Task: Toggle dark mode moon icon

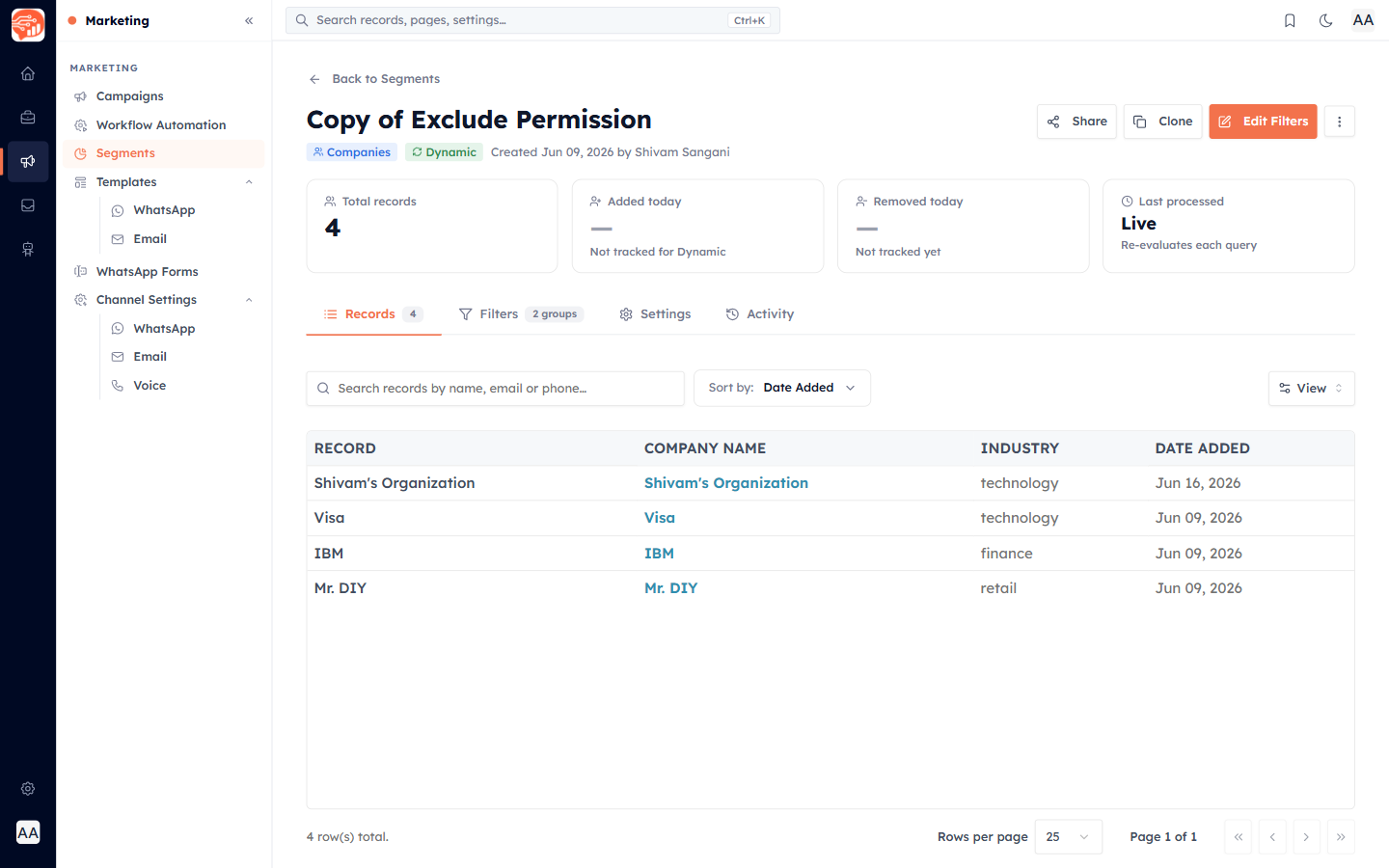Action: 1325,20
